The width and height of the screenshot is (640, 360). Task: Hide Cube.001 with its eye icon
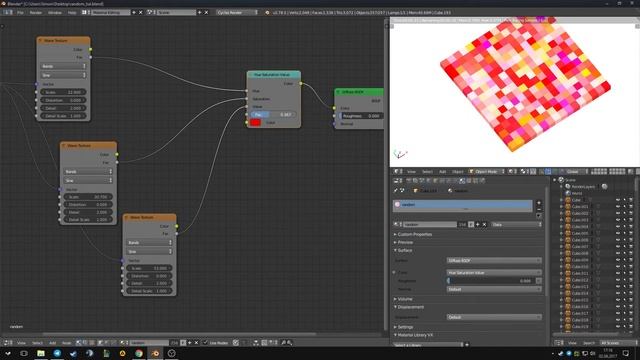[x=618, y=207]
